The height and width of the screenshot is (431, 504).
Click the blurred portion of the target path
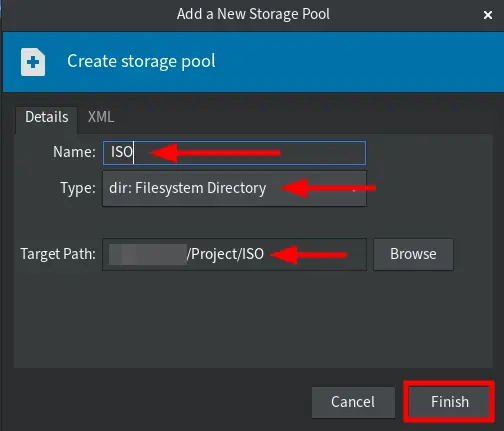(148, 255)
